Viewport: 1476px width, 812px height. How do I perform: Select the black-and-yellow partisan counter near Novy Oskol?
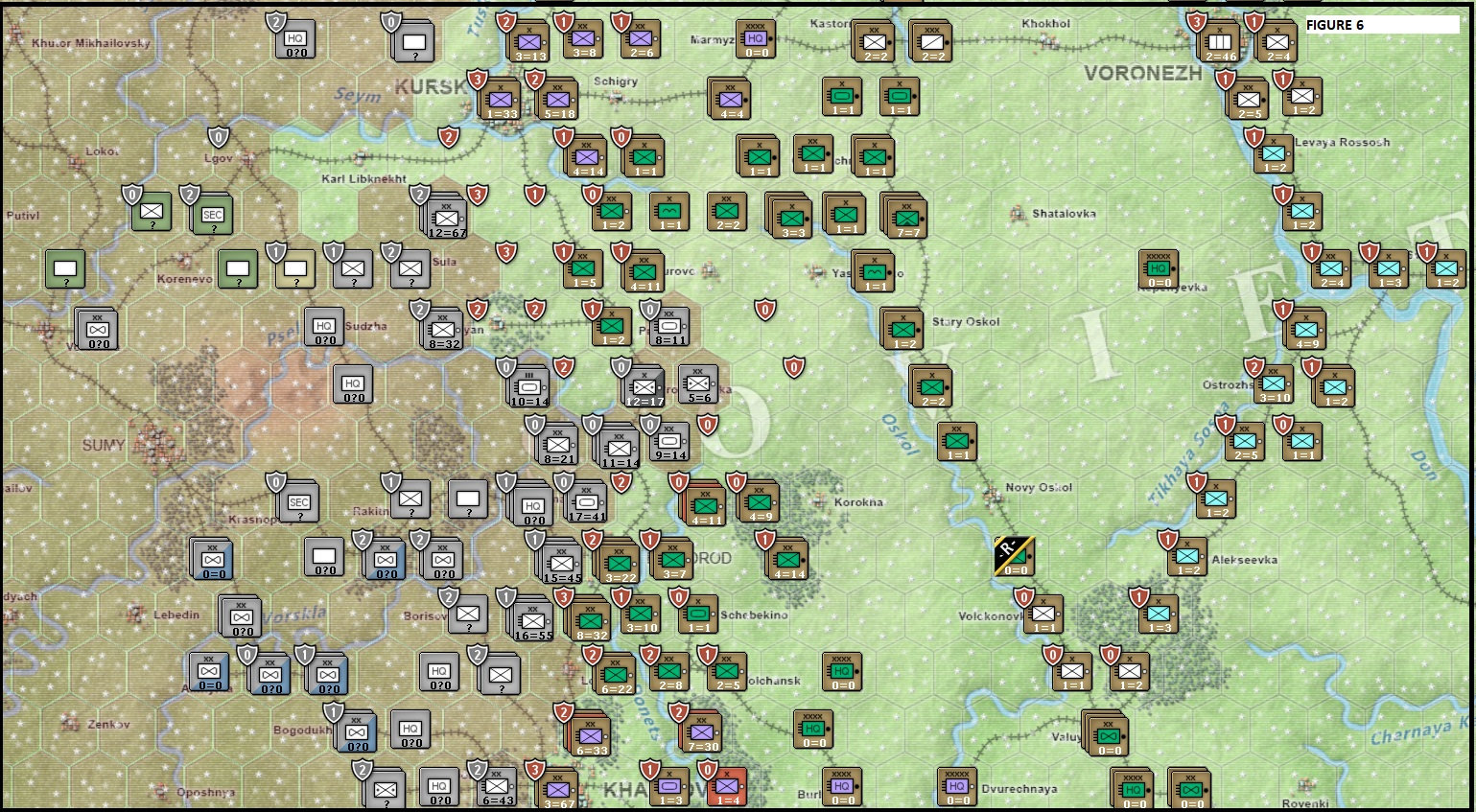pyautogui.click(x=1015, y=557)
